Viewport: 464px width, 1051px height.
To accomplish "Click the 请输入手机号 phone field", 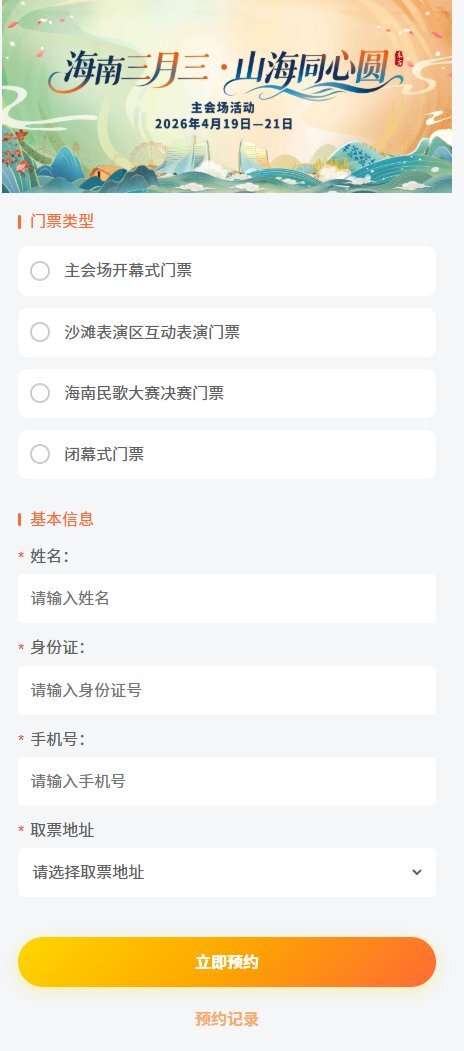I will click(227, 782).
